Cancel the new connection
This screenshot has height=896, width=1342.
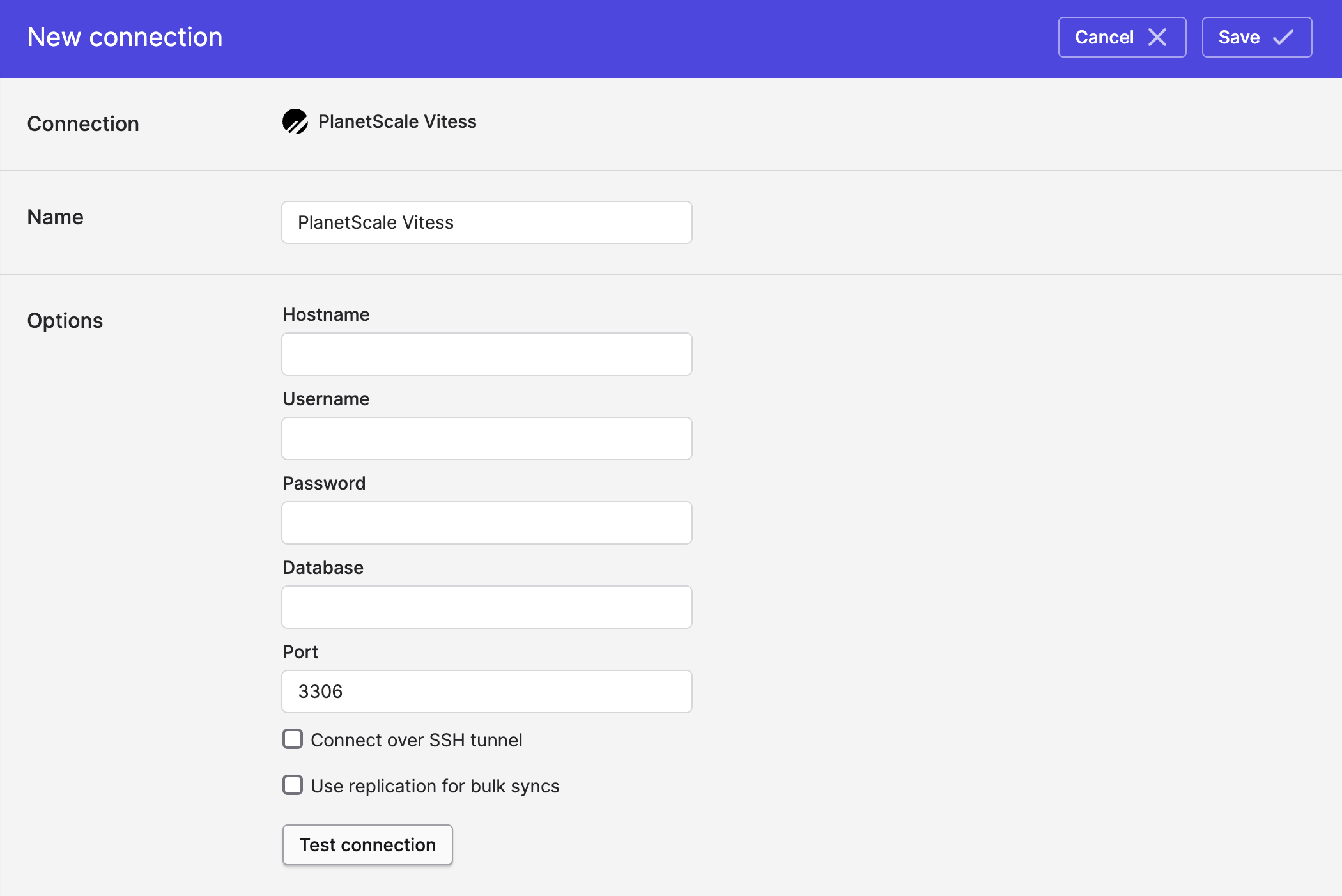(x=1122, y=37)
